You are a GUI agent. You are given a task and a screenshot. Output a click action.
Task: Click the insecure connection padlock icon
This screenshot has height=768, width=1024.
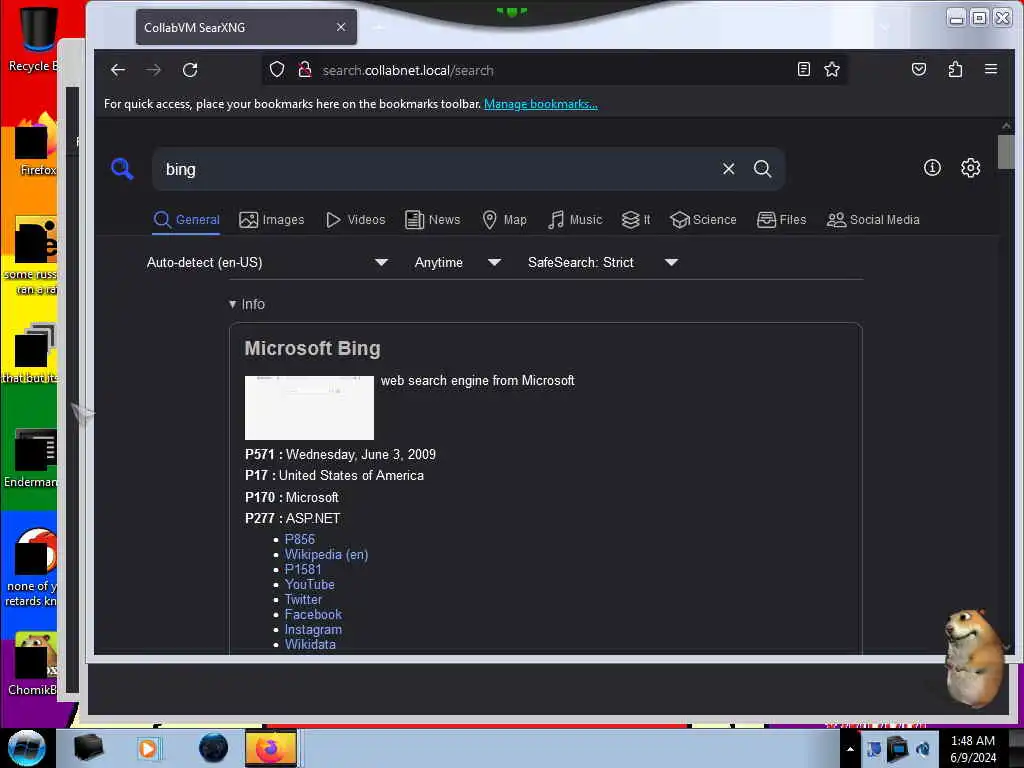pos(304,70)
